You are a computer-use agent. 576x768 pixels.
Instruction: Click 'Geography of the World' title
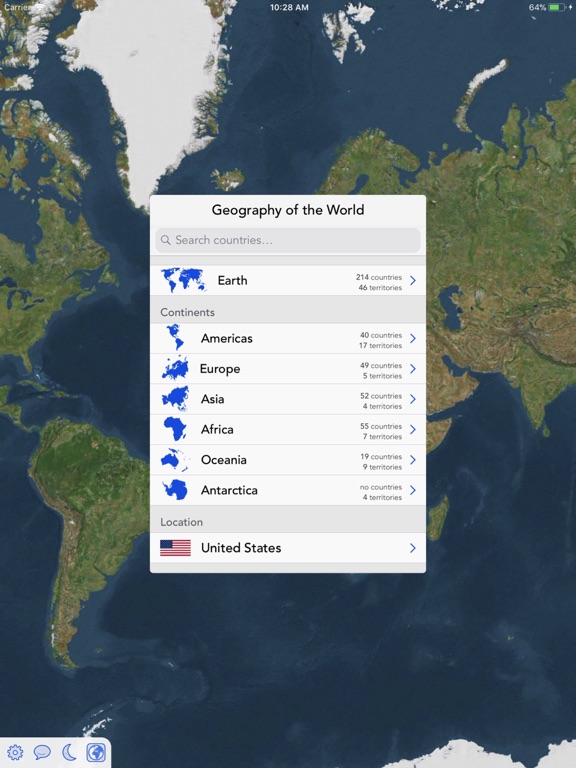click(288, 210)
